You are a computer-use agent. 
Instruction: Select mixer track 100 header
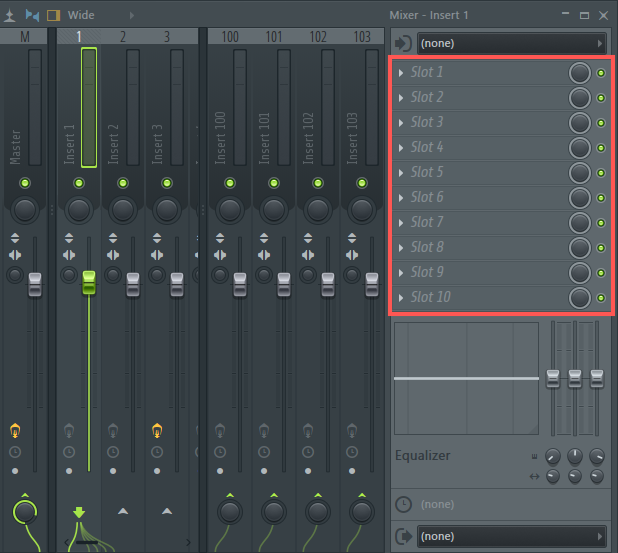pos(230,37)
